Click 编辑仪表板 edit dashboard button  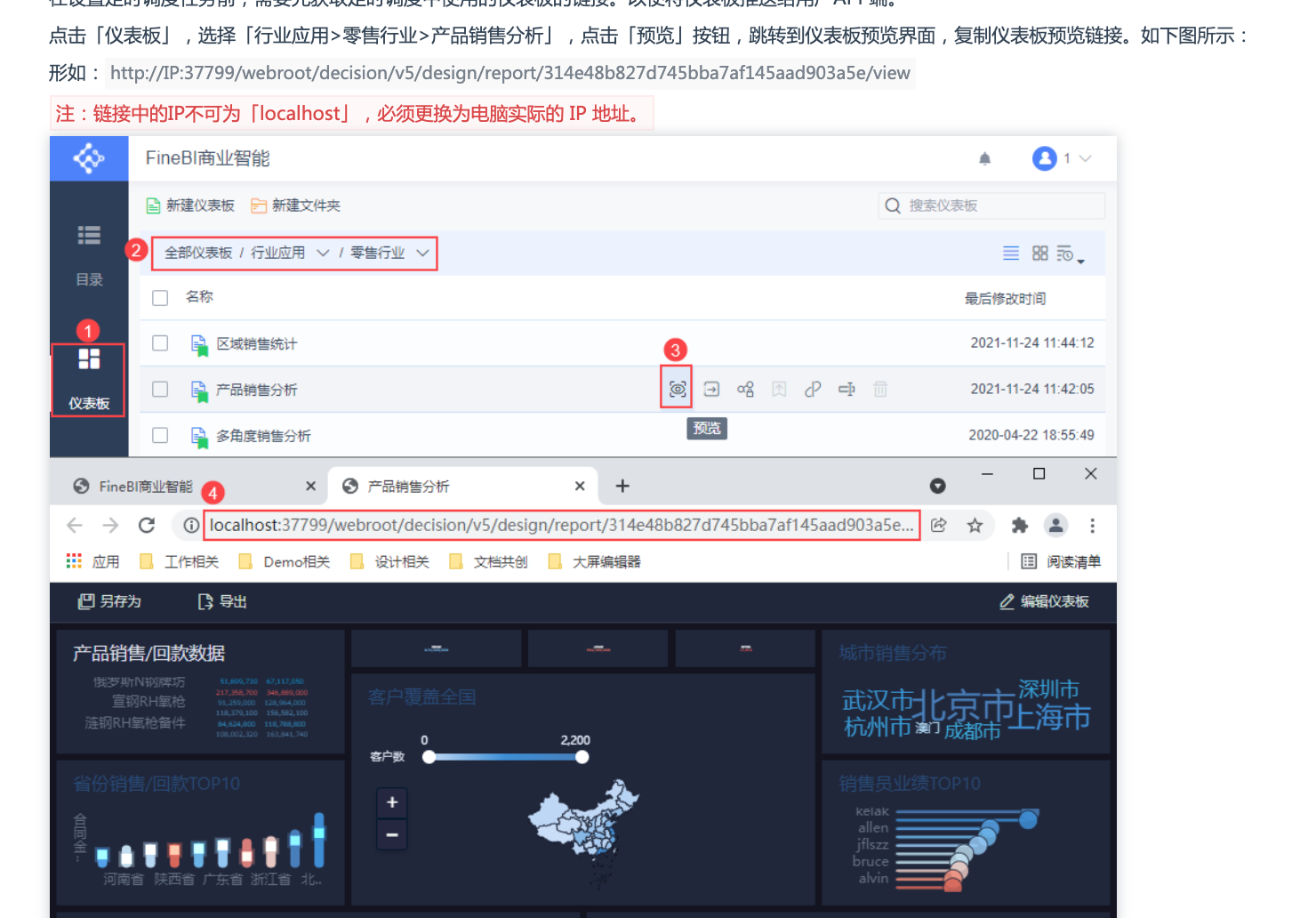(x=1044, y=601)
